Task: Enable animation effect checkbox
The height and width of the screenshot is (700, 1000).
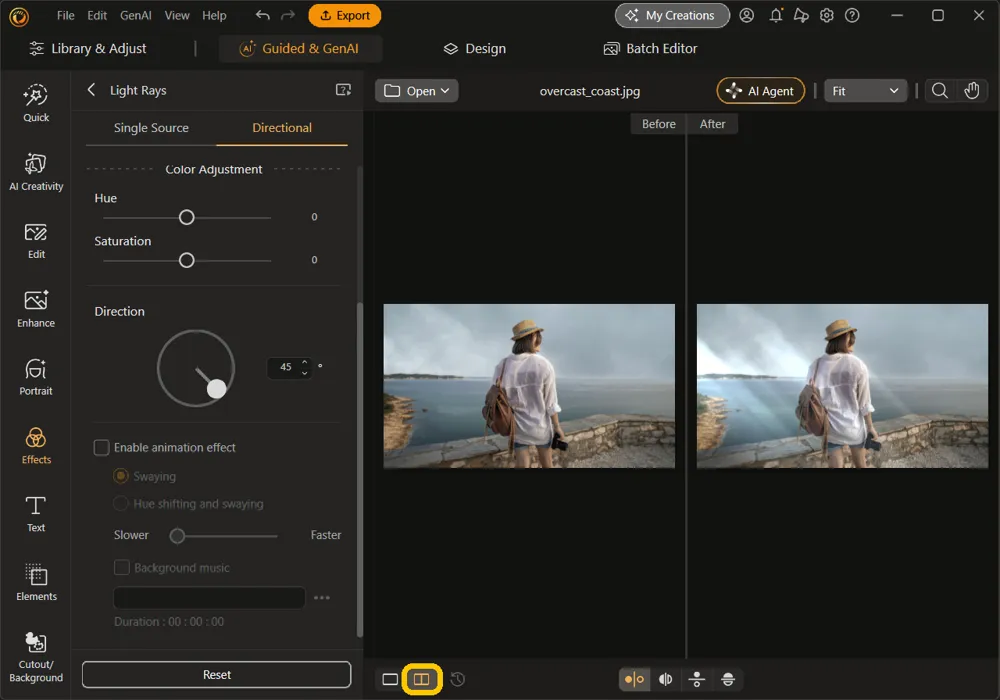Action: pyautogui.click(x=101, y=448)
